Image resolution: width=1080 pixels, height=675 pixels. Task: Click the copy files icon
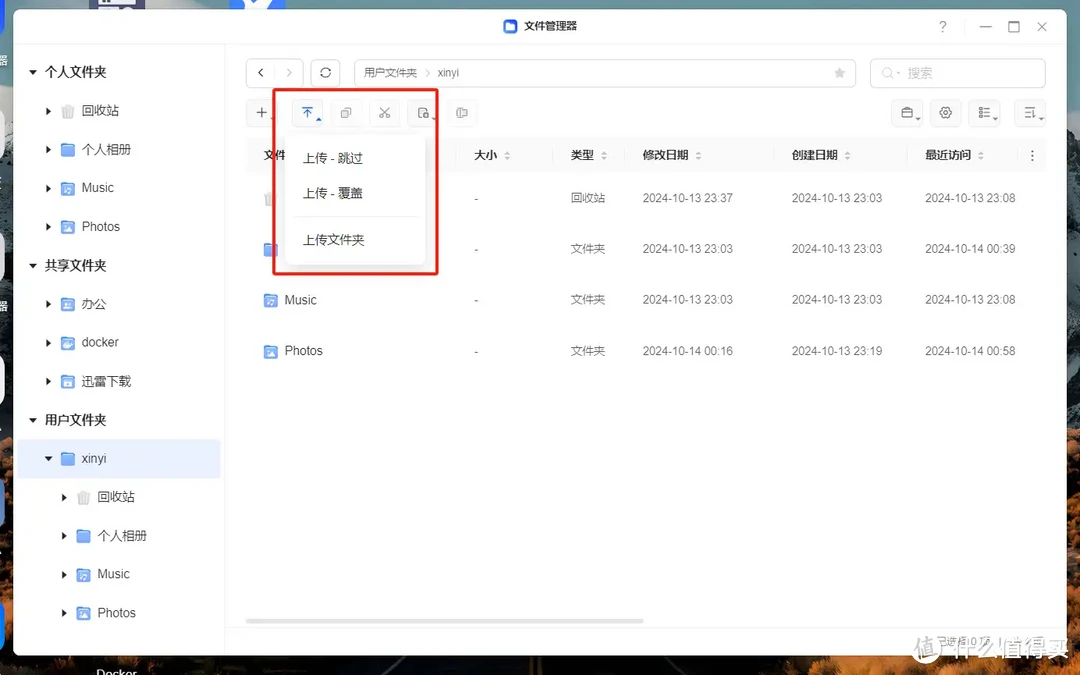coord(346,113)
